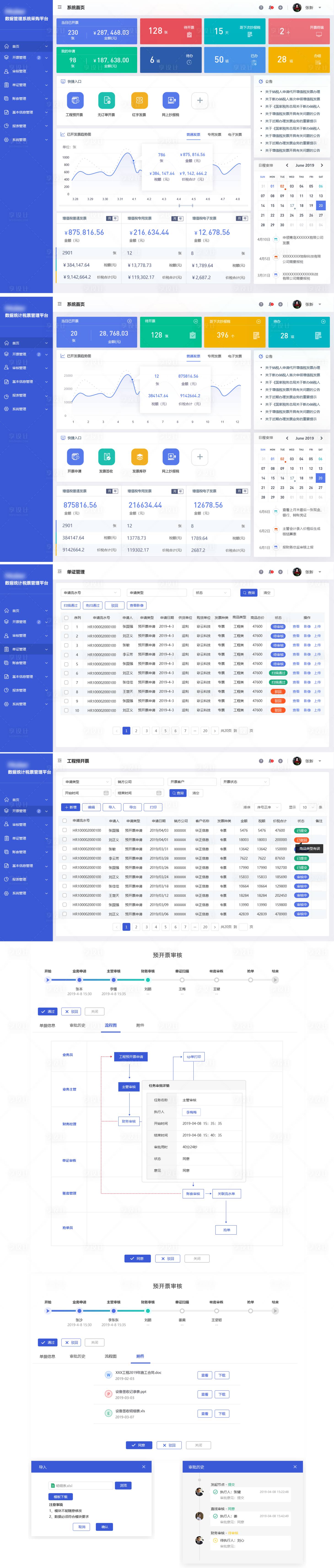Switch to 单据信息 tab above attachment list
Image resolution: width=334 pixels, height=1568 pixels.
[47, 1356]
